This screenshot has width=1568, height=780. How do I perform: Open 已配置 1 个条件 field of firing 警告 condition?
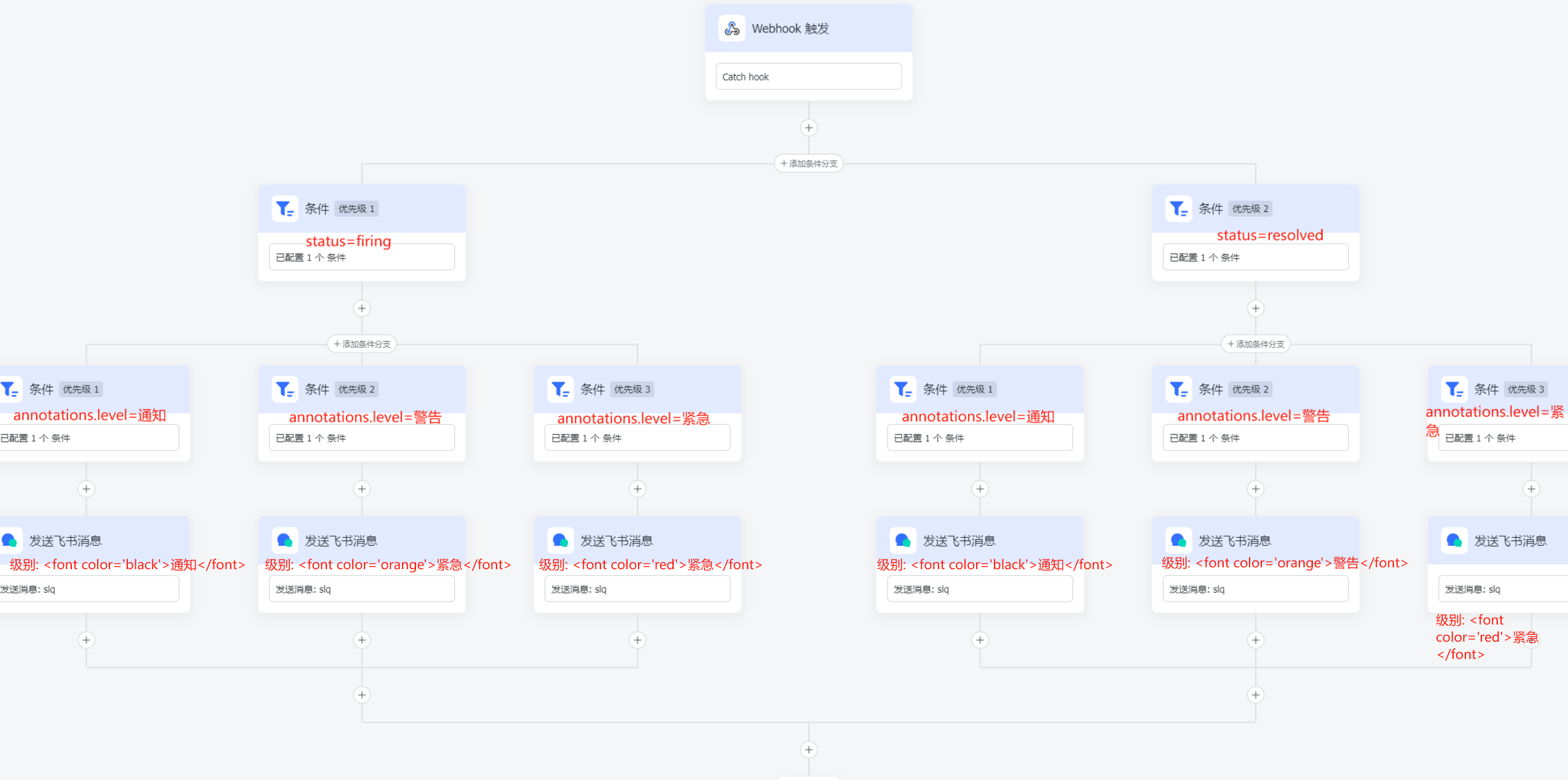[x=362, y=438]
